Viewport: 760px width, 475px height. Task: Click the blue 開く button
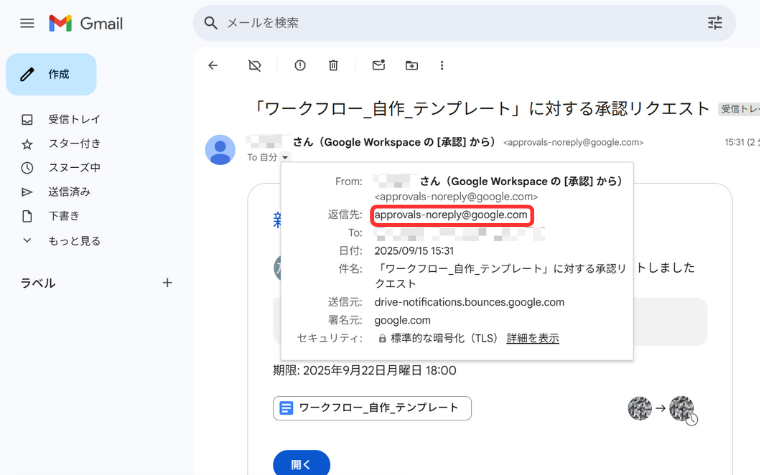click(x=301, y=464)
